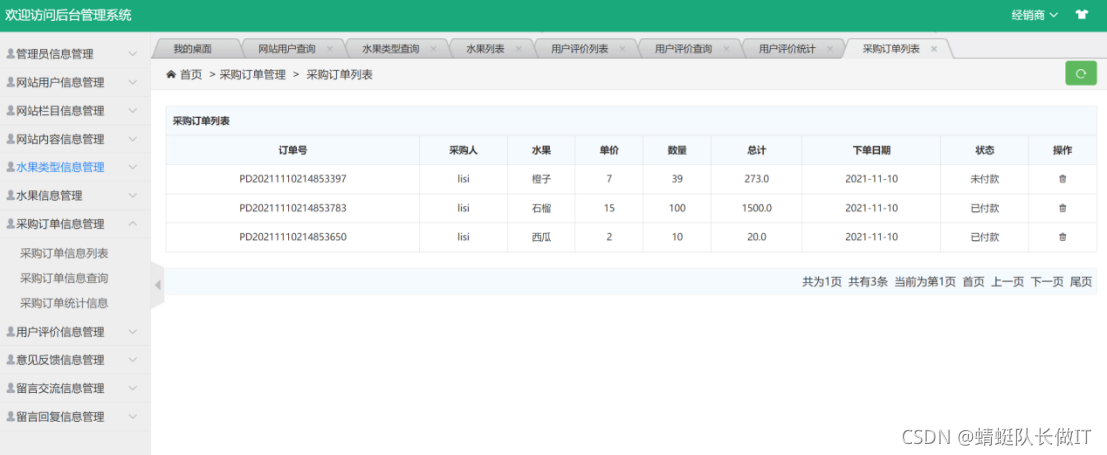Go to 下一页 in pagination

pos(1047,282)
